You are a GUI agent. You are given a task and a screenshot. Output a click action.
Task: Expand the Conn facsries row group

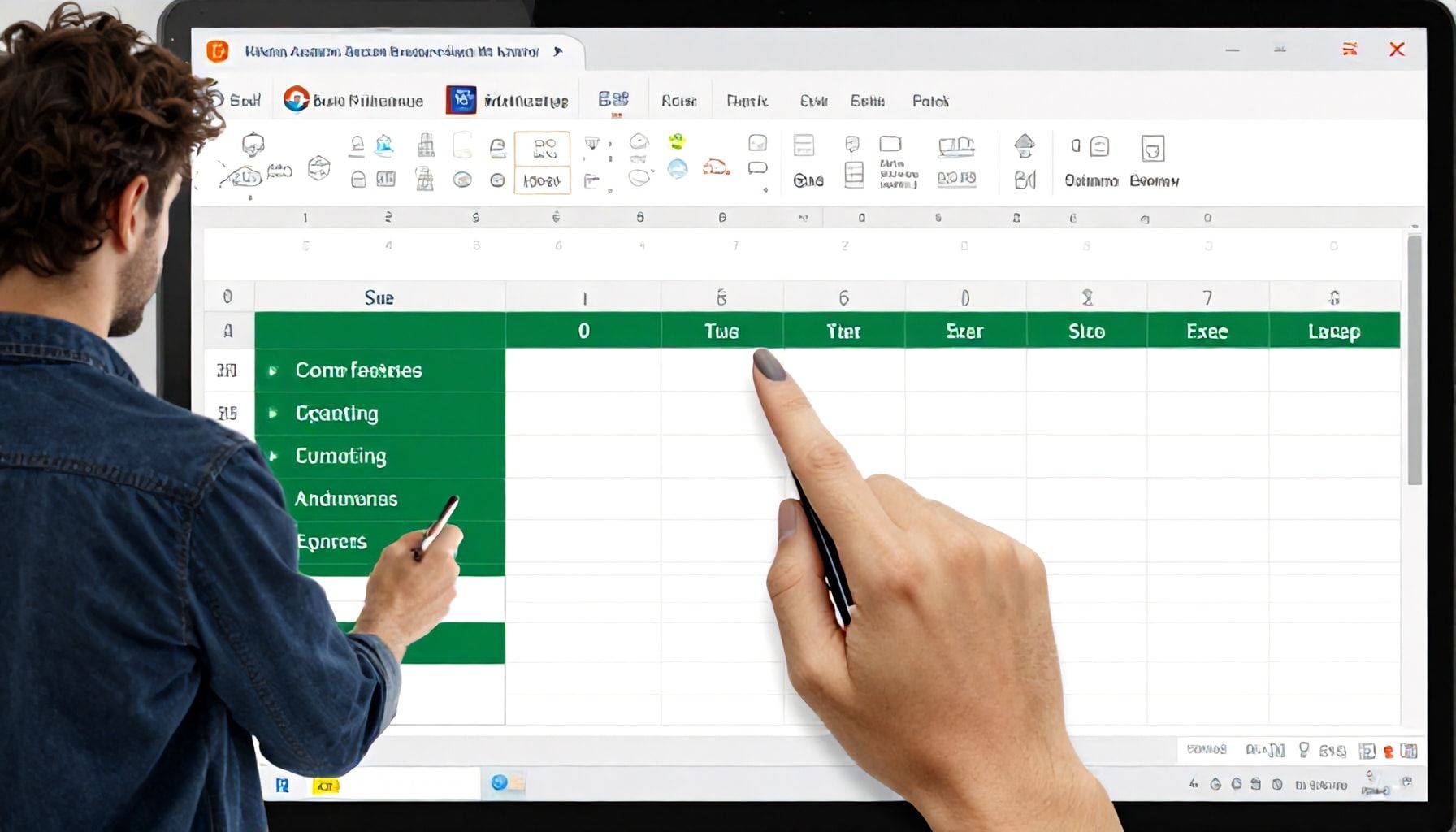(275, 370)
